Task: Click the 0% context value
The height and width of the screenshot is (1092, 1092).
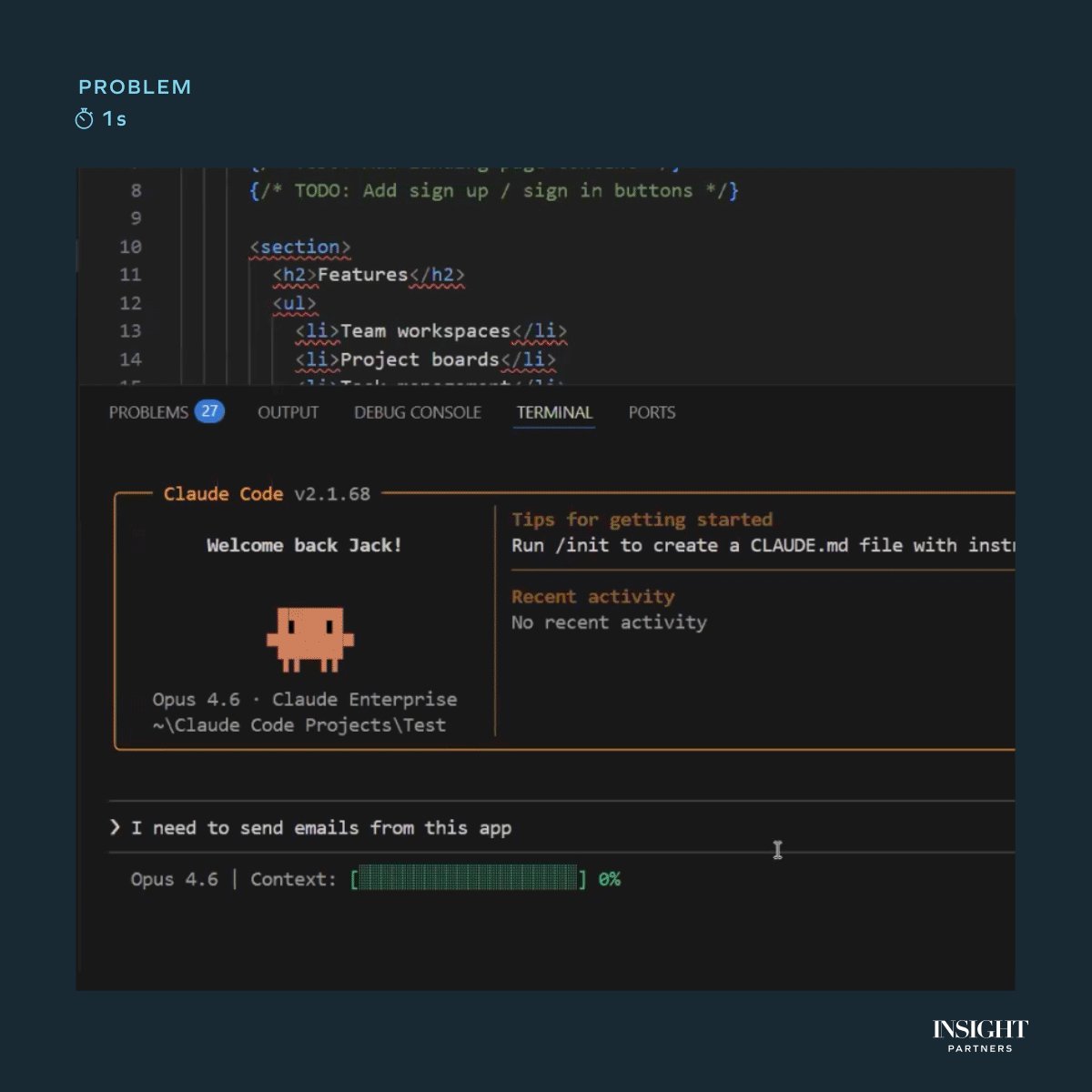Action: coord(610,879)
